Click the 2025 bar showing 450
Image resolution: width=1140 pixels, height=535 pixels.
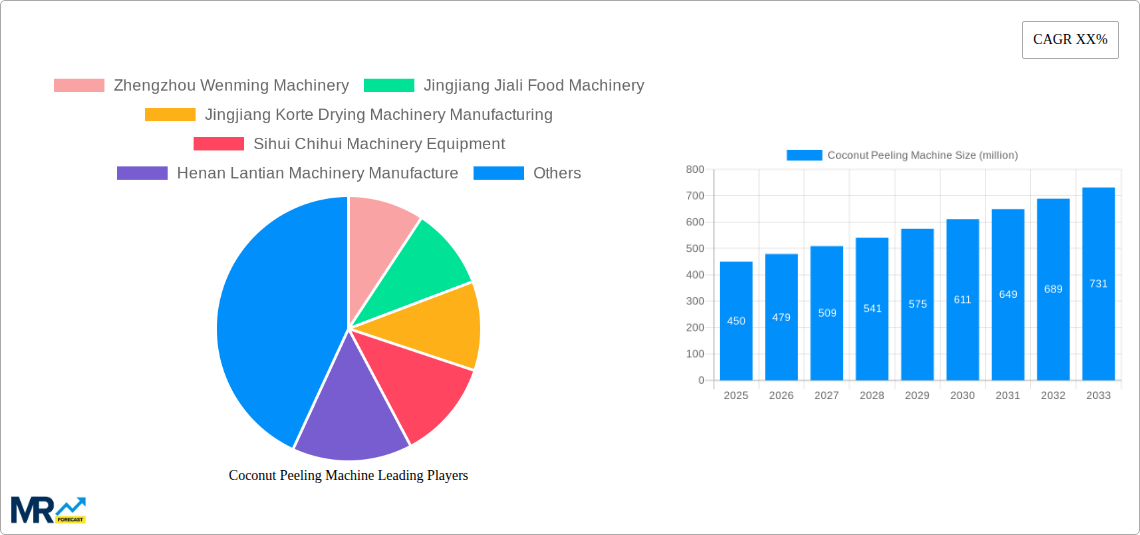(x=736, y=321)
